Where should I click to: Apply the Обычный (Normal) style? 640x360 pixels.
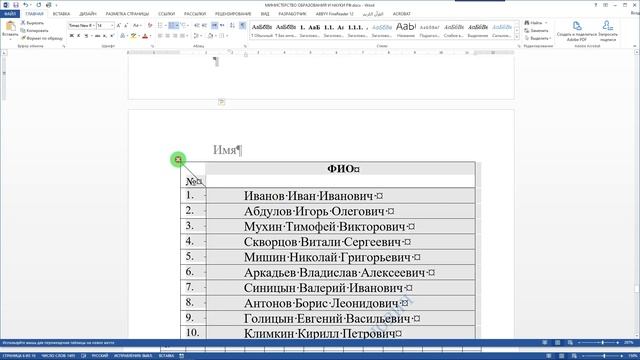pyautogui.click(x=262, y=31)
